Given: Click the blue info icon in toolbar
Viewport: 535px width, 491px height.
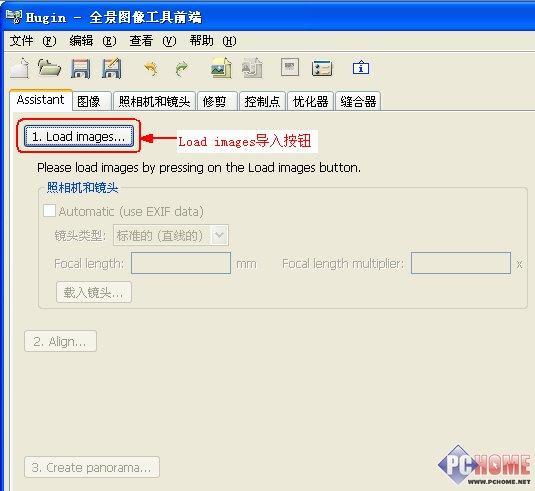Looking at the screenshot, I should (x=361, y=67).
